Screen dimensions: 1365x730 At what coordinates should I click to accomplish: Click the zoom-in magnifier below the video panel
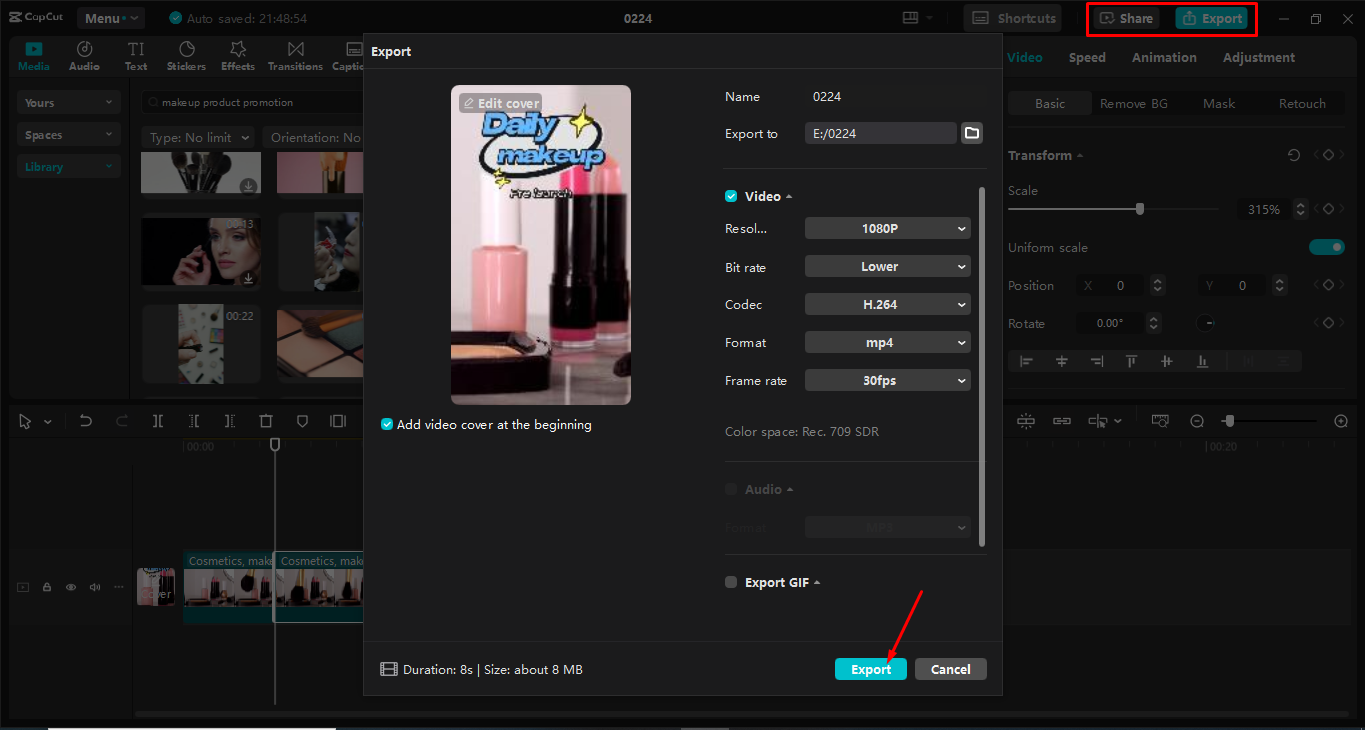pyautogui.click(x=1341, y=421)
